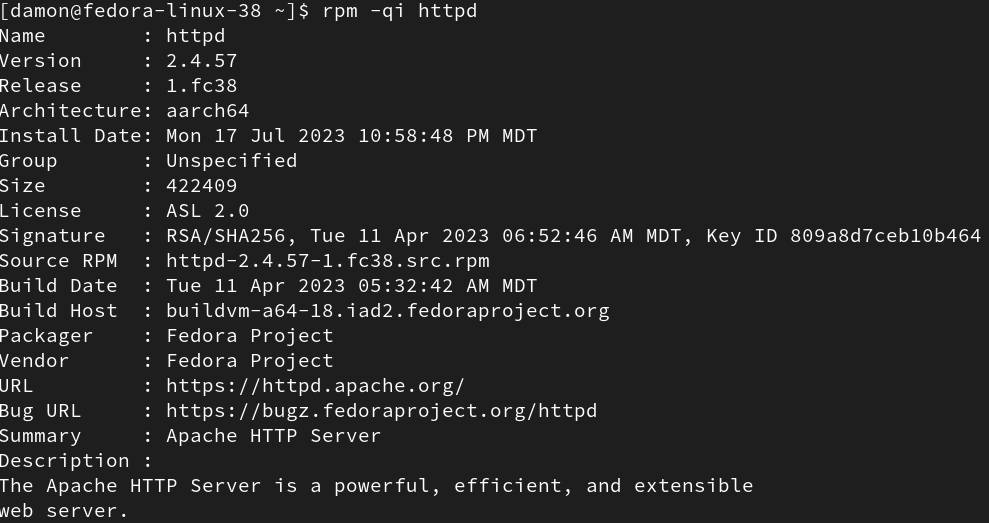Select the httpd-2.4.57-1.fc38.src.rpm source RPM name
This screenshot has height=523, width=989.
coord(328,261)
